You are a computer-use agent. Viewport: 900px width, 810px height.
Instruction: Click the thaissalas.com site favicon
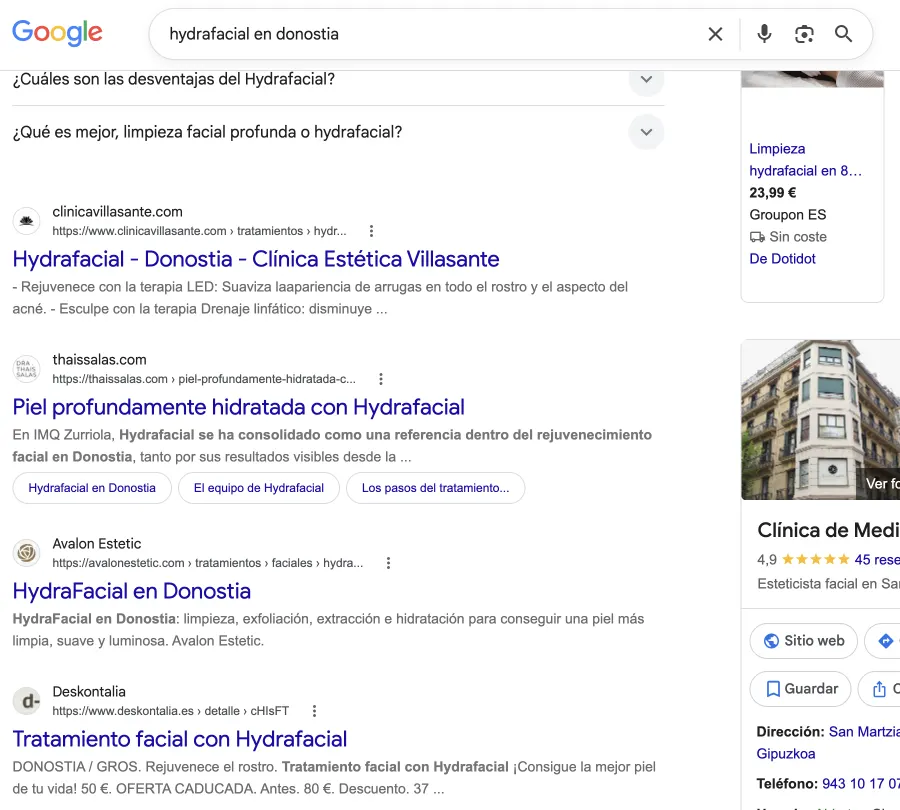(x=26, y=369)
